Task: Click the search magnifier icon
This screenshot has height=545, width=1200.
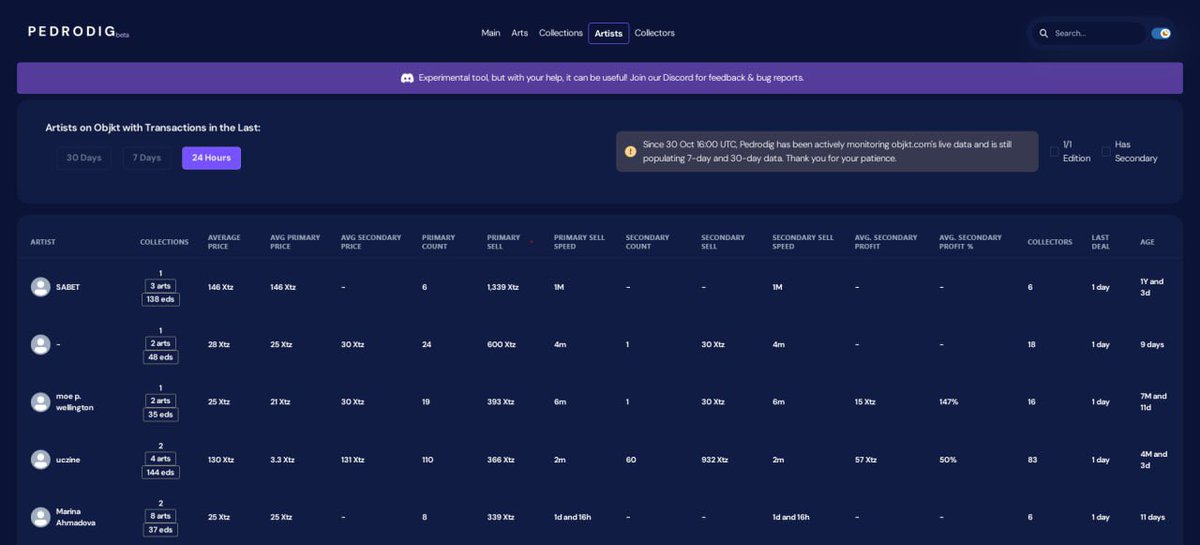Action: pos(1044,33)
